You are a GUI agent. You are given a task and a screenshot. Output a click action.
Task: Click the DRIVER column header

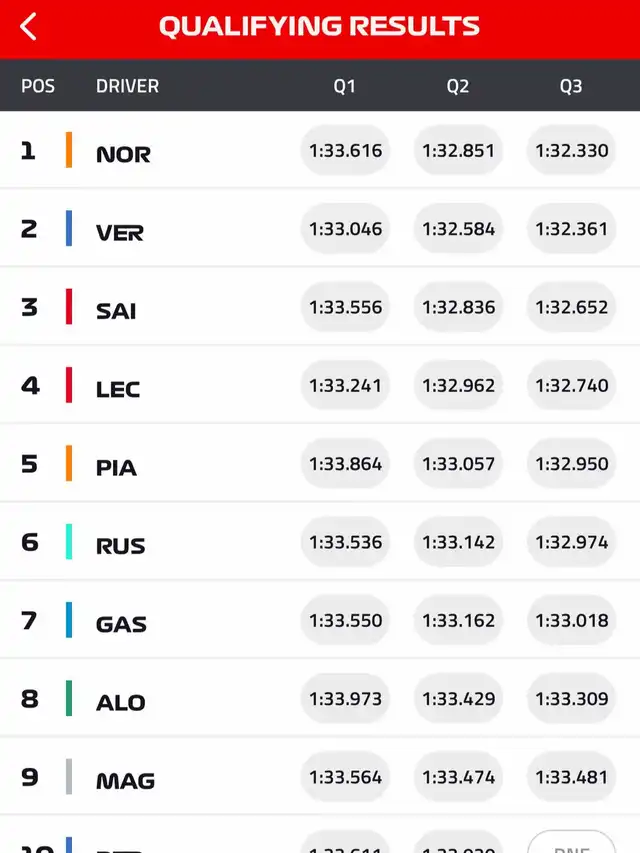[x=127, y=86]
